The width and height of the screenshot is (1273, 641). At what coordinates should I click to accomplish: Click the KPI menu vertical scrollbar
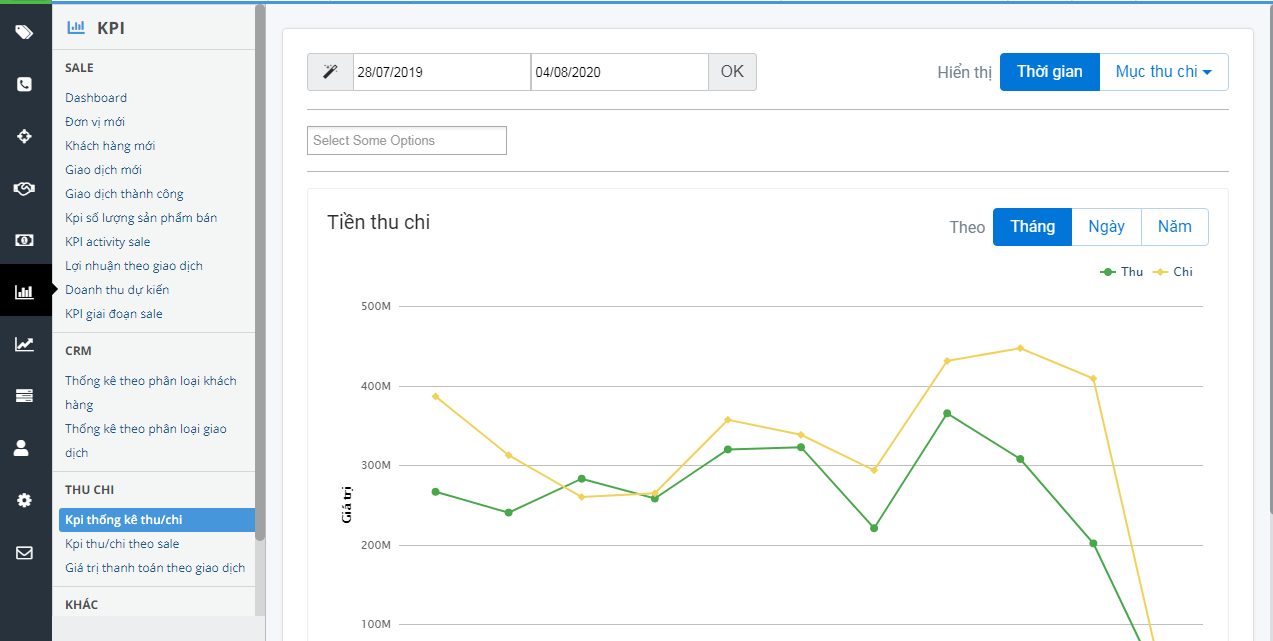[x=260, y=272]
